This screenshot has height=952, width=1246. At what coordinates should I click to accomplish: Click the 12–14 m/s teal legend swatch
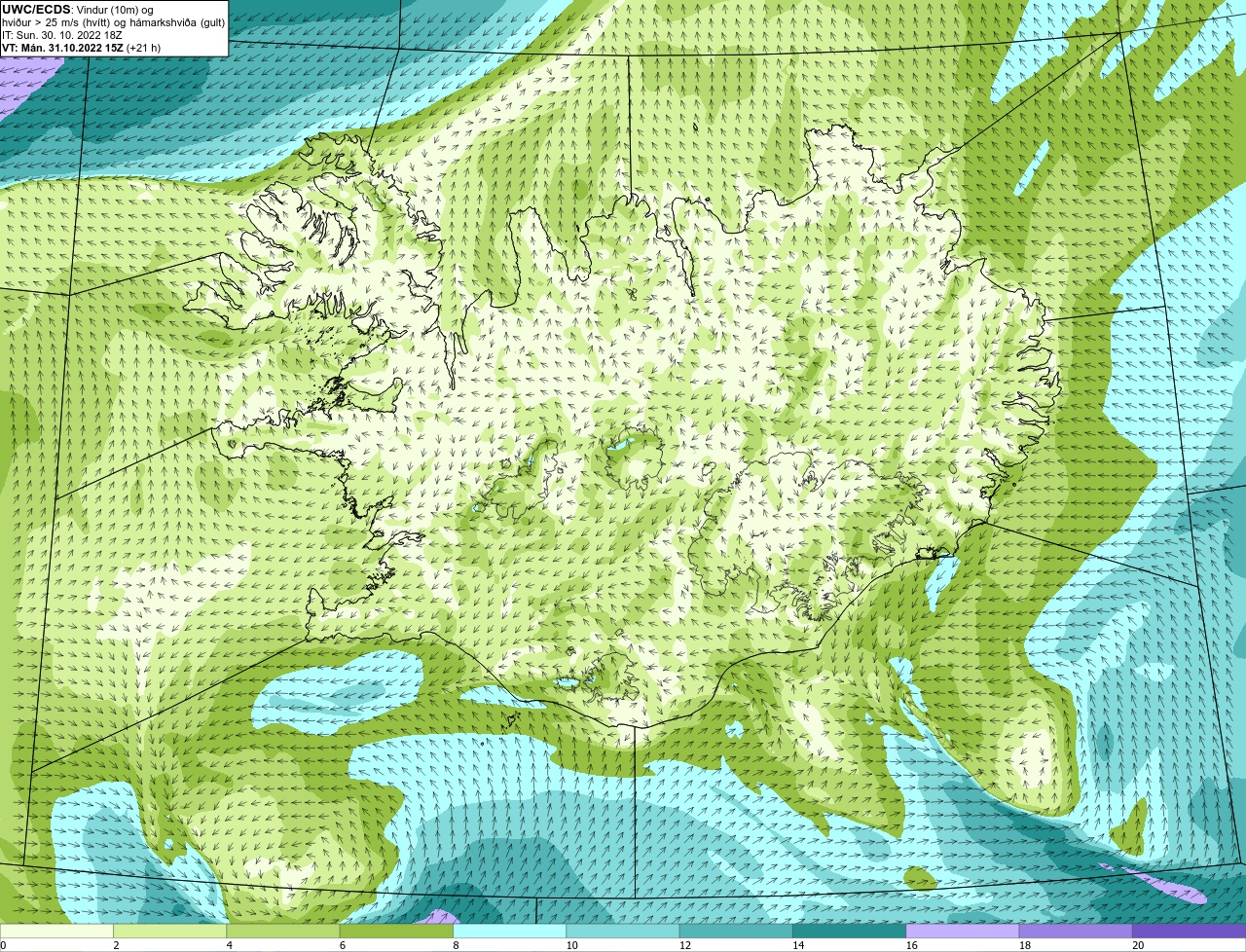(736, 932)
